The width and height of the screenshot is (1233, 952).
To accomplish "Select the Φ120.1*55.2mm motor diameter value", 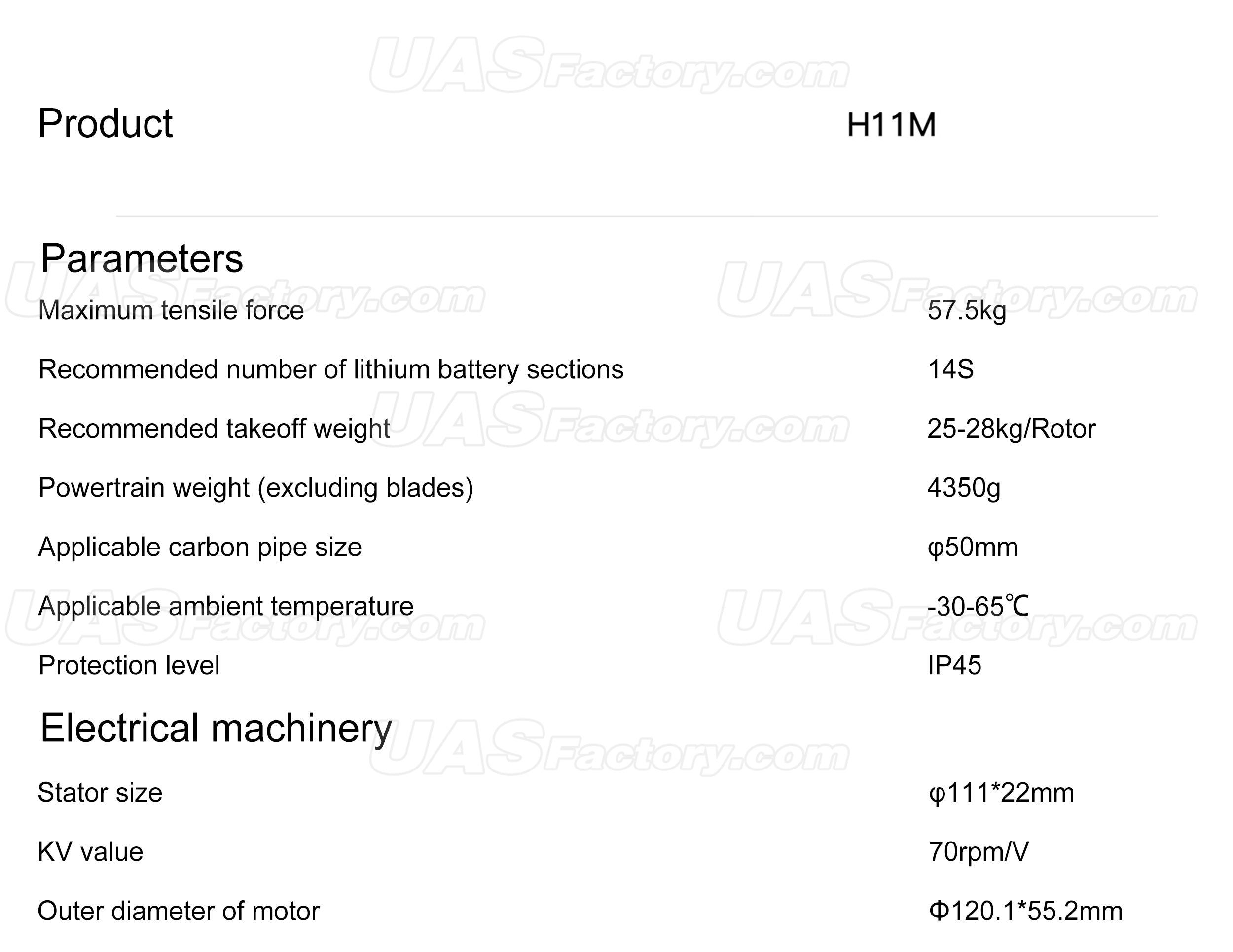I will tap(1026, 912).
